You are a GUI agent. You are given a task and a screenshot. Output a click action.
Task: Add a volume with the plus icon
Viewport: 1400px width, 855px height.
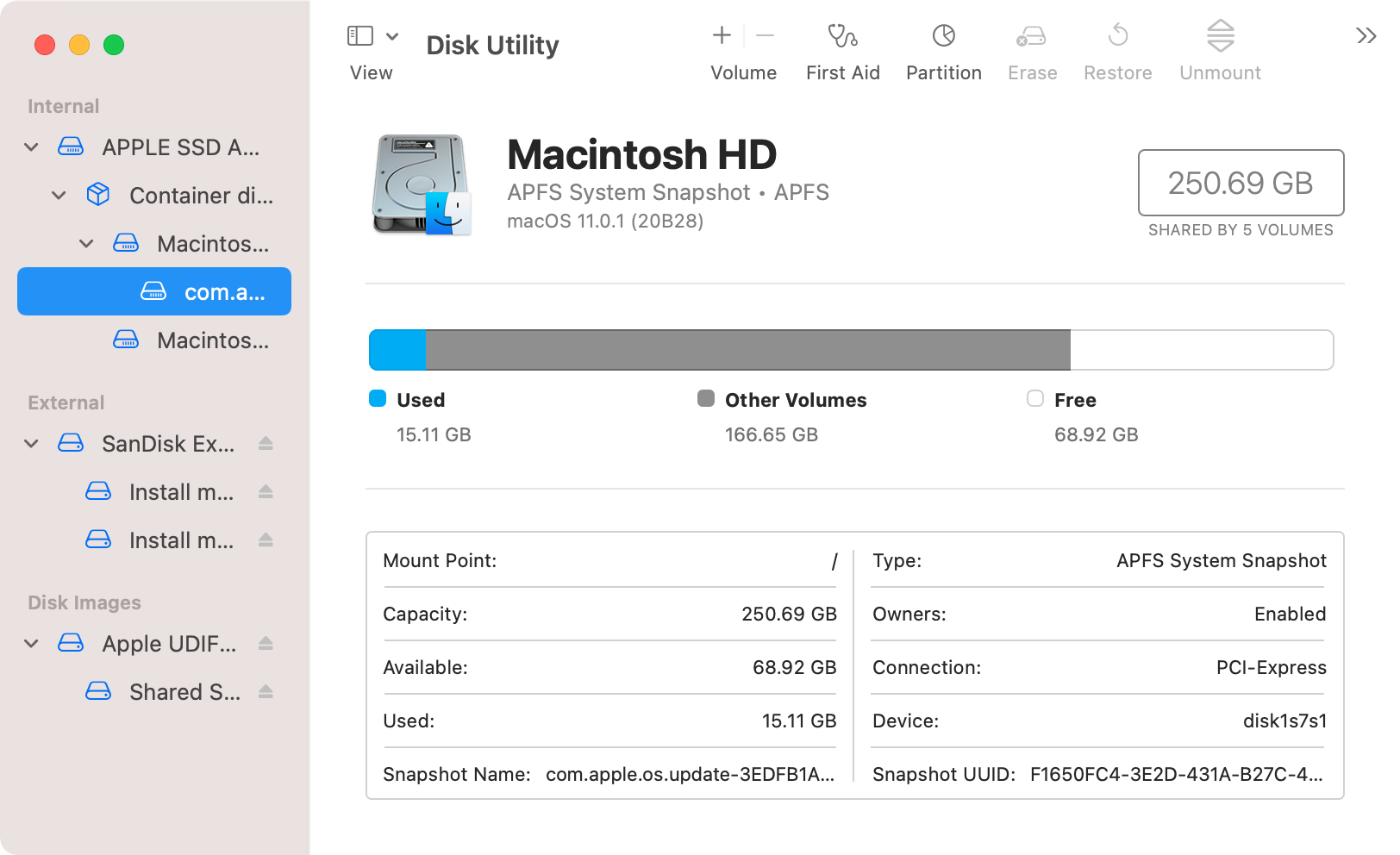tap(722, 35)
